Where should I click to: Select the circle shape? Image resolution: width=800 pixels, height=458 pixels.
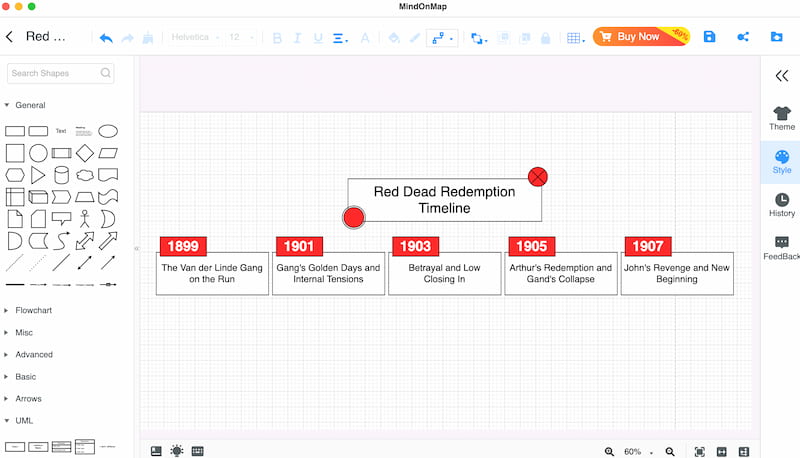pos(38,153)
